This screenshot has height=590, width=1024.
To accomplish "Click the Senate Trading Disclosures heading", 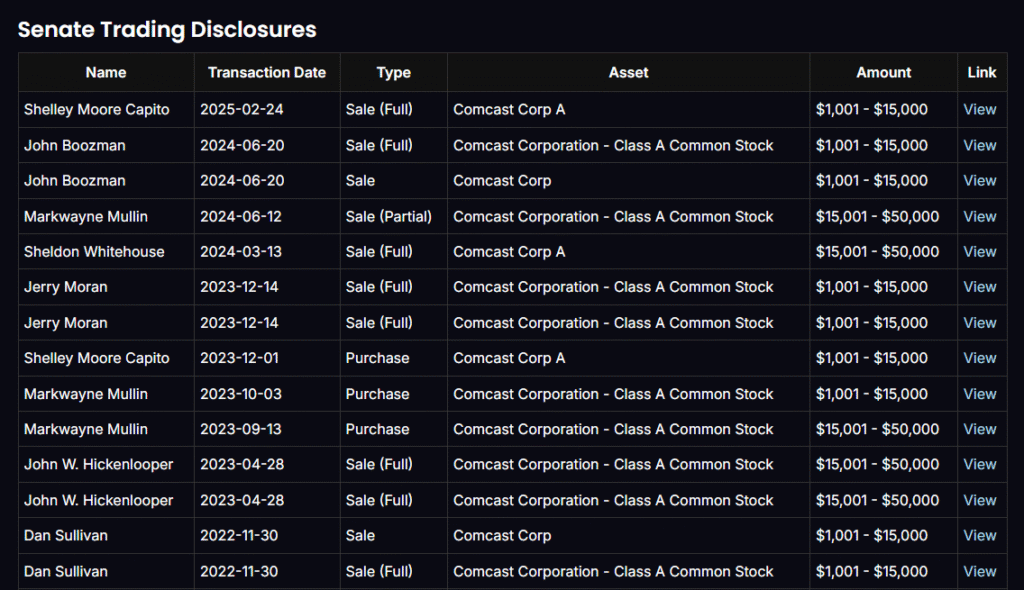I will (x=167, y=29).
